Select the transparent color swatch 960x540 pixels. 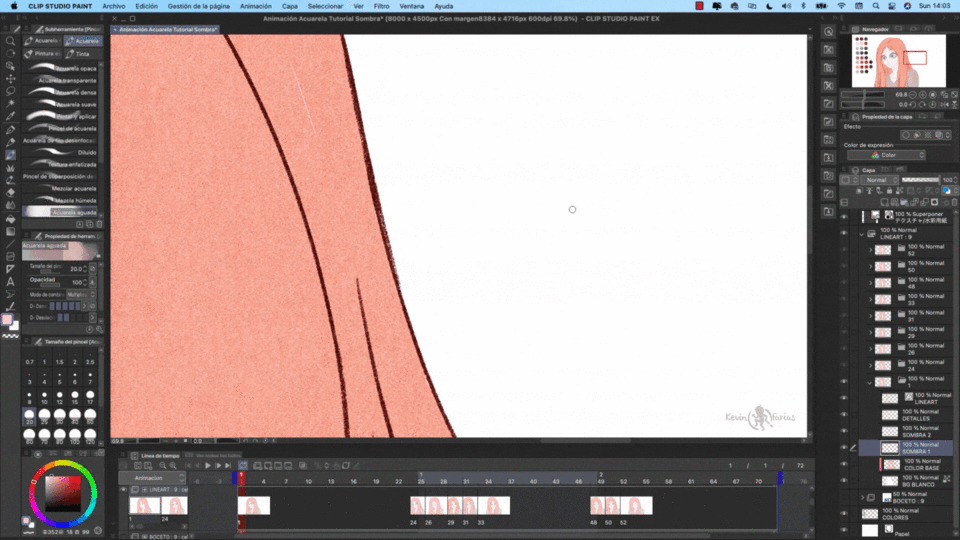pyautogui.click(x=10, y=336)
